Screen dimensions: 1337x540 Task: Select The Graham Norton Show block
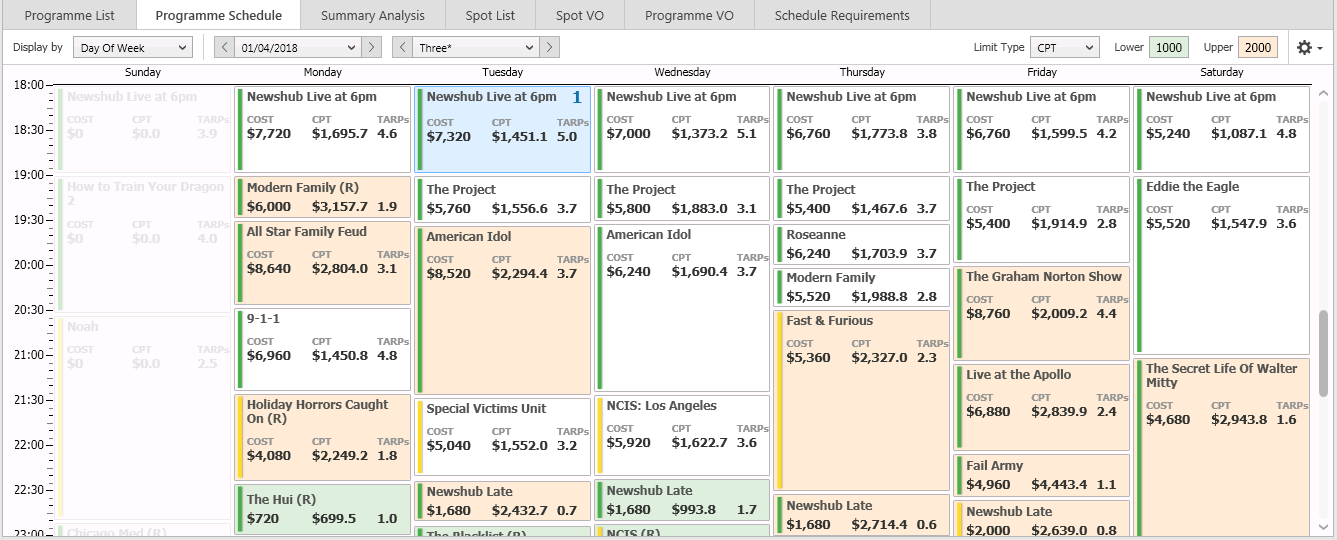click(1042, 313)
